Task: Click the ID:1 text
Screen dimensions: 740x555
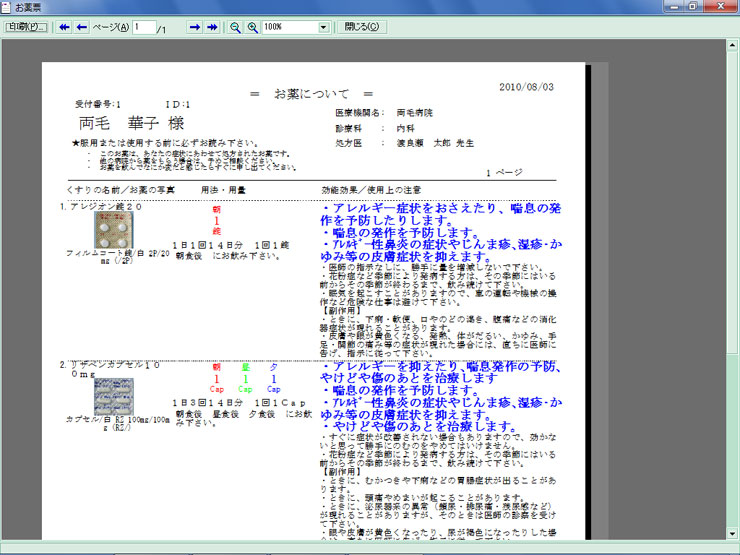Action: click(x=177, y=104)
